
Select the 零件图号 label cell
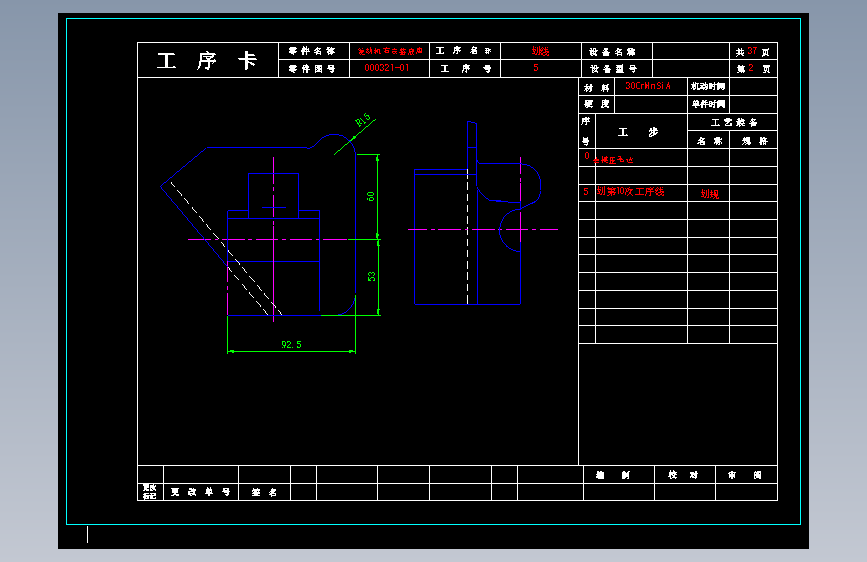tap(314, 69)
